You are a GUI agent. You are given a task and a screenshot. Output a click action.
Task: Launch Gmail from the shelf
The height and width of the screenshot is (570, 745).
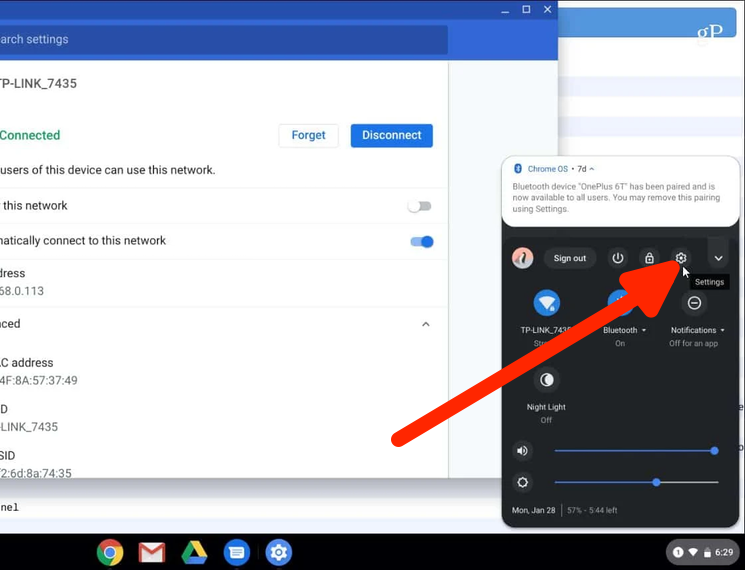click(152, 551)
